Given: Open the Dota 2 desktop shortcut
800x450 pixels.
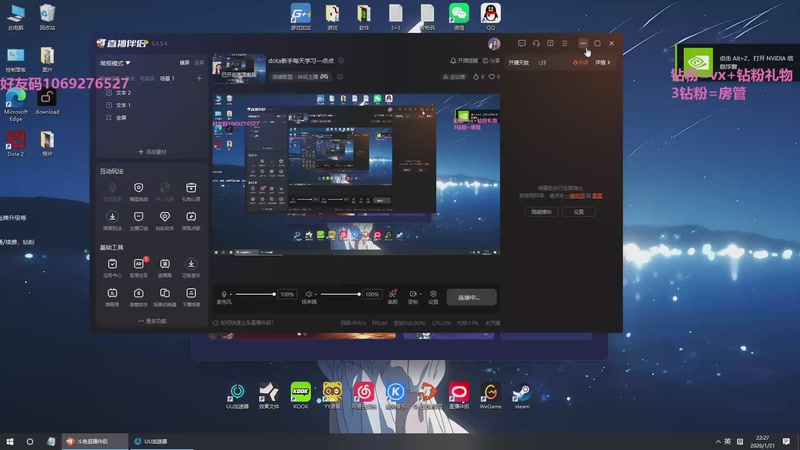Looking at the screenshot, I should (15, 143).
